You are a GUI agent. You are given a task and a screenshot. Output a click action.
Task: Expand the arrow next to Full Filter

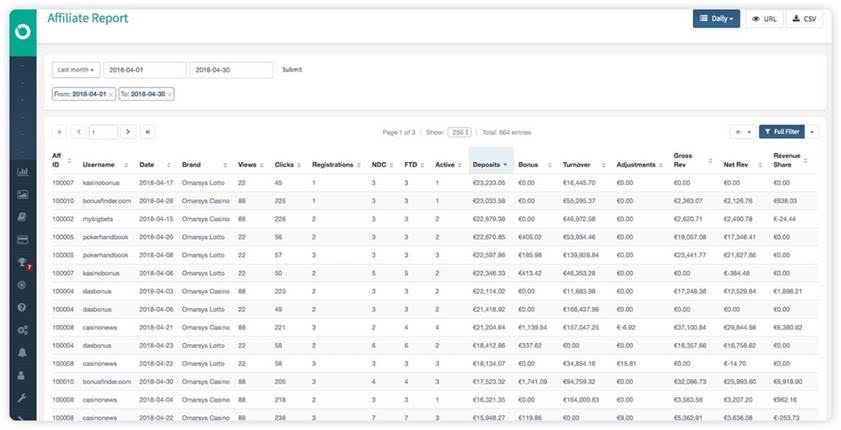pyautogui.click(x=812, y=132)
